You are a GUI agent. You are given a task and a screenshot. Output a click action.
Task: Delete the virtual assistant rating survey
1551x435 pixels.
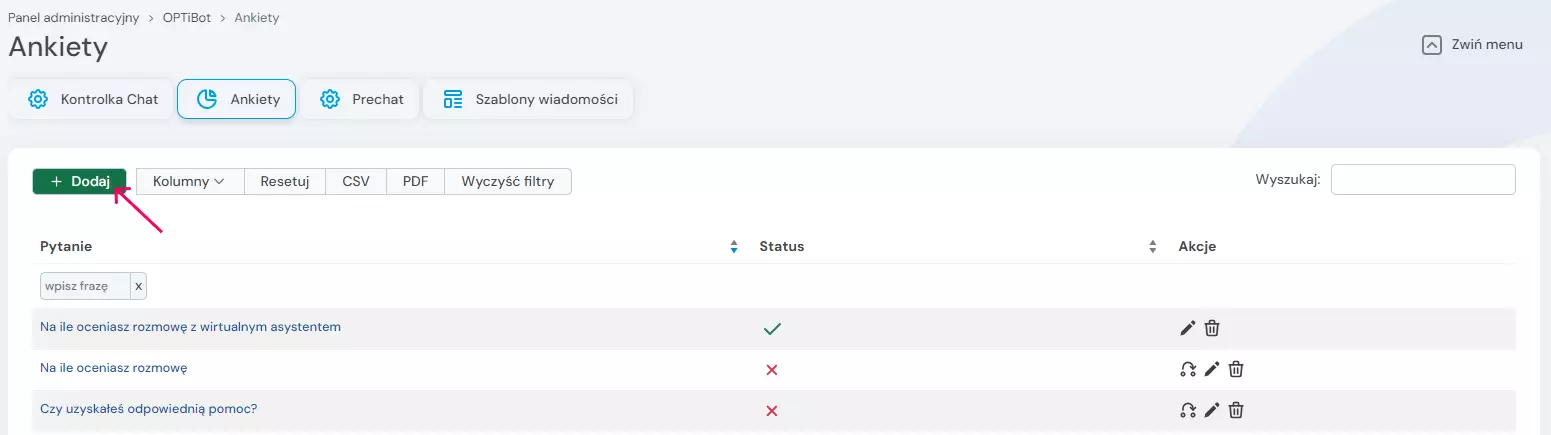(1212, 328)
